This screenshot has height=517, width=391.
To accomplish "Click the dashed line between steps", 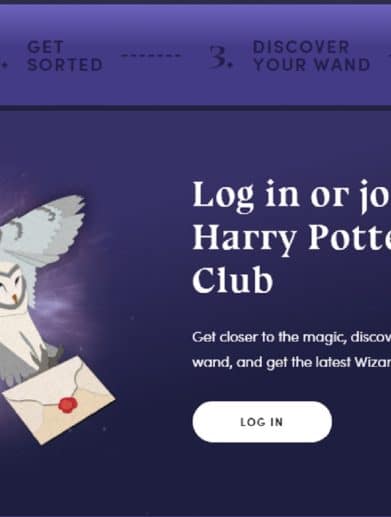I will click(x=151, y=56).
